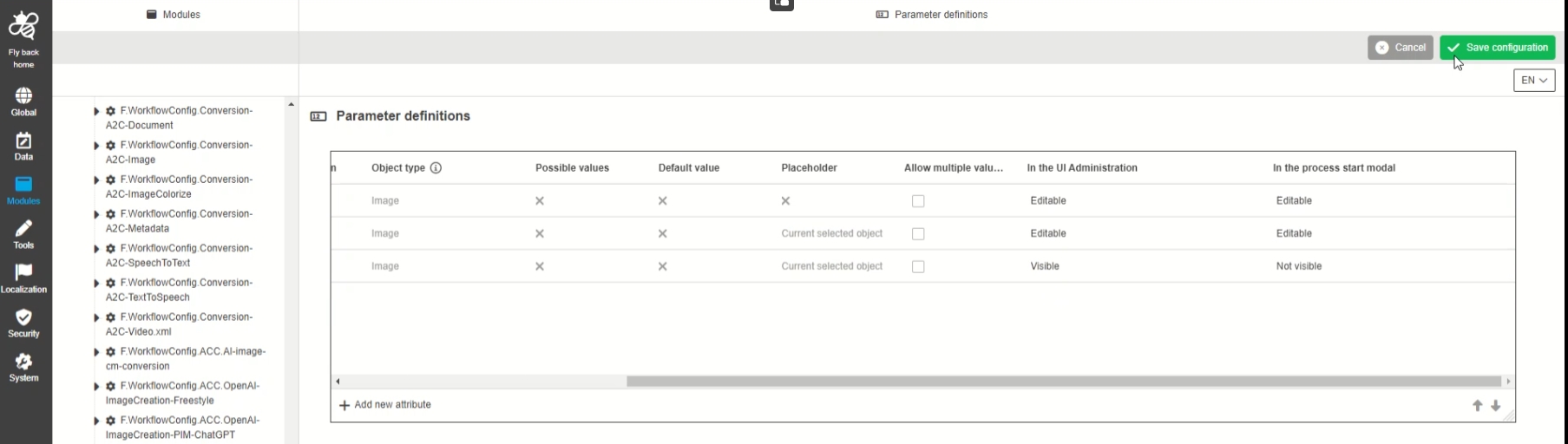Click the horizontal table scrollbar
Image resolution: width=1568 pixels, height=444 pixels.
coord(1063,382)
